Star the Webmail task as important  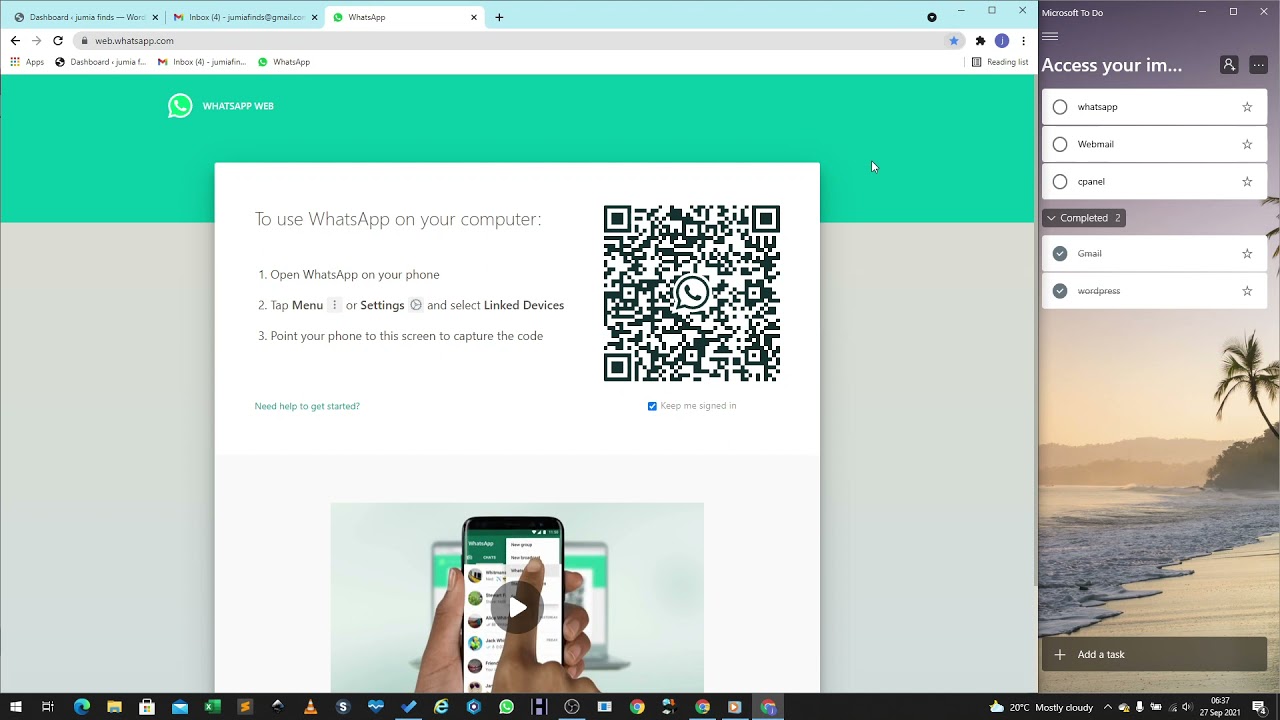[1247, 144]
